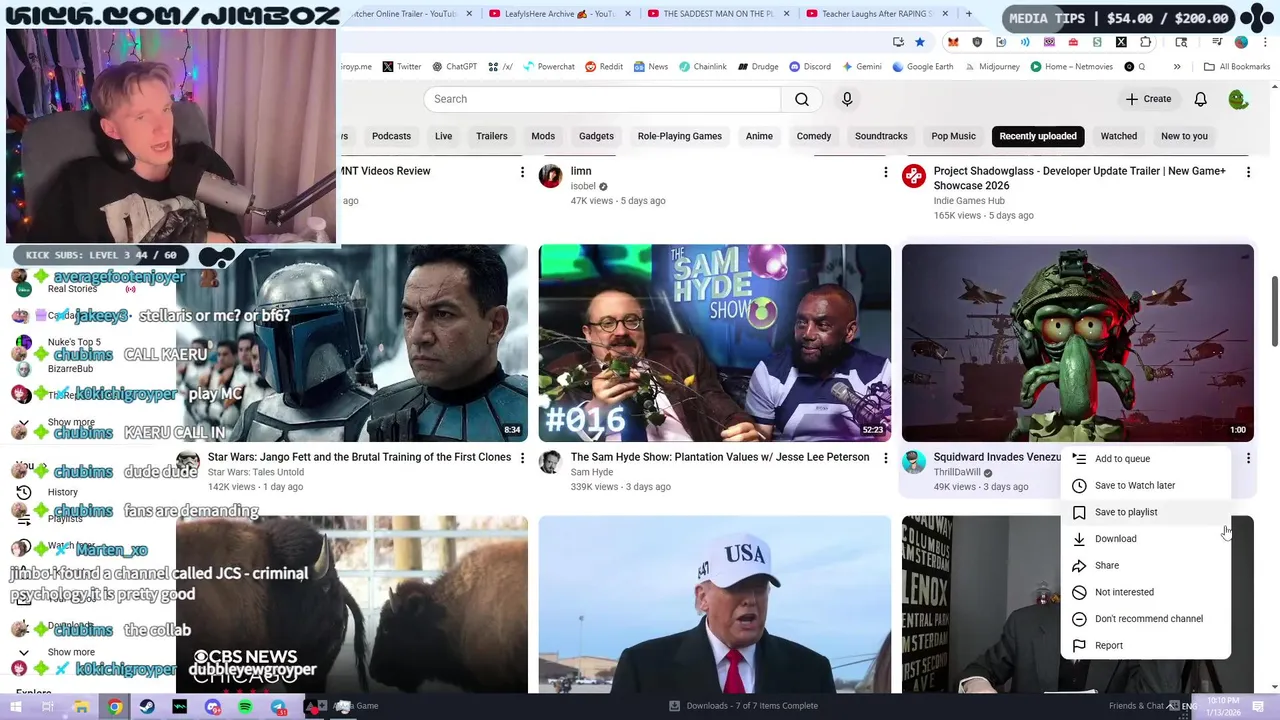Select the Anime filter chip
The width and height of the screenshot is (1280, 720).
(x=759, y=136)
